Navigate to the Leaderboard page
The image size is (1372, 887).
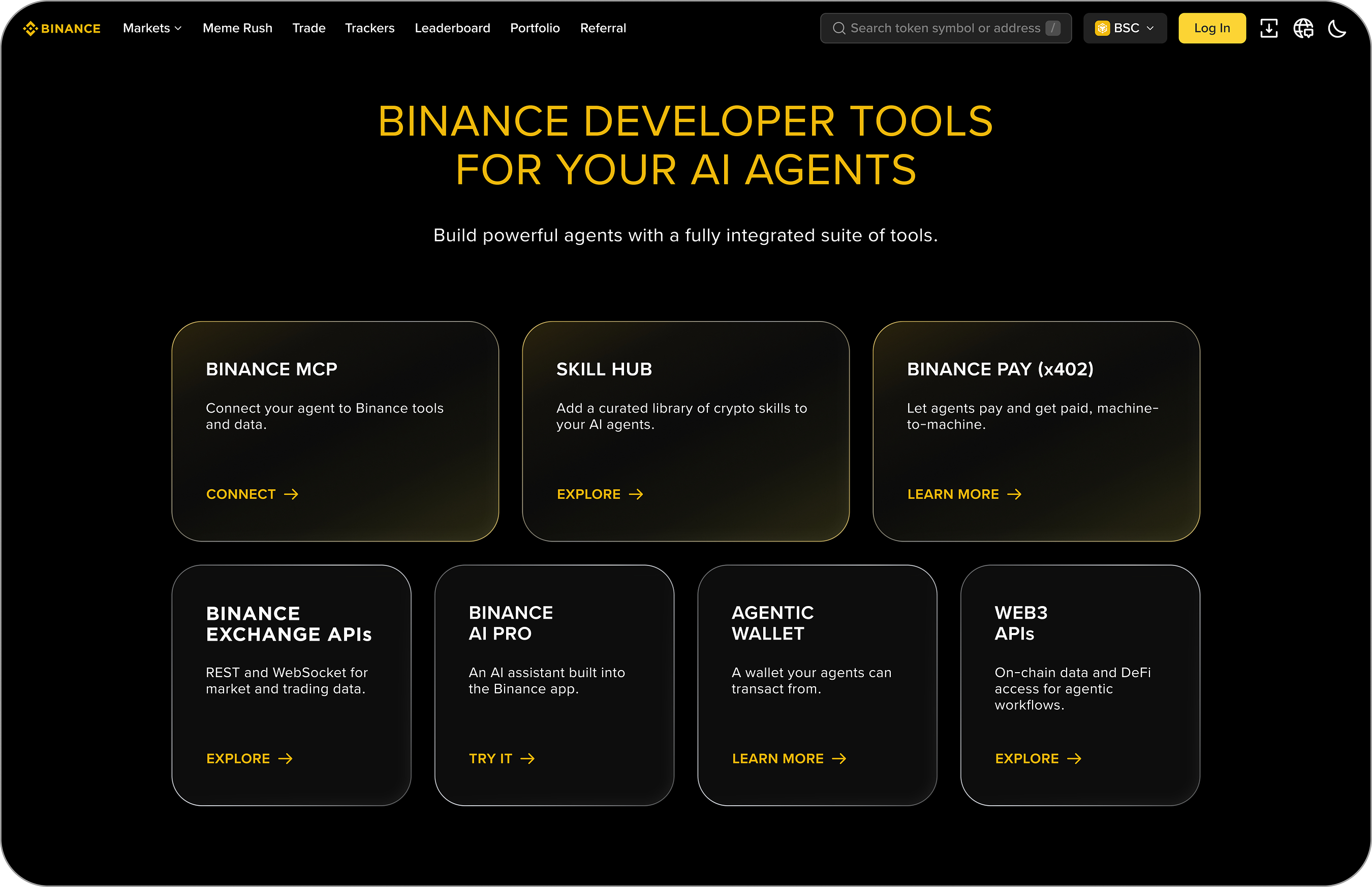click(453, 28)
